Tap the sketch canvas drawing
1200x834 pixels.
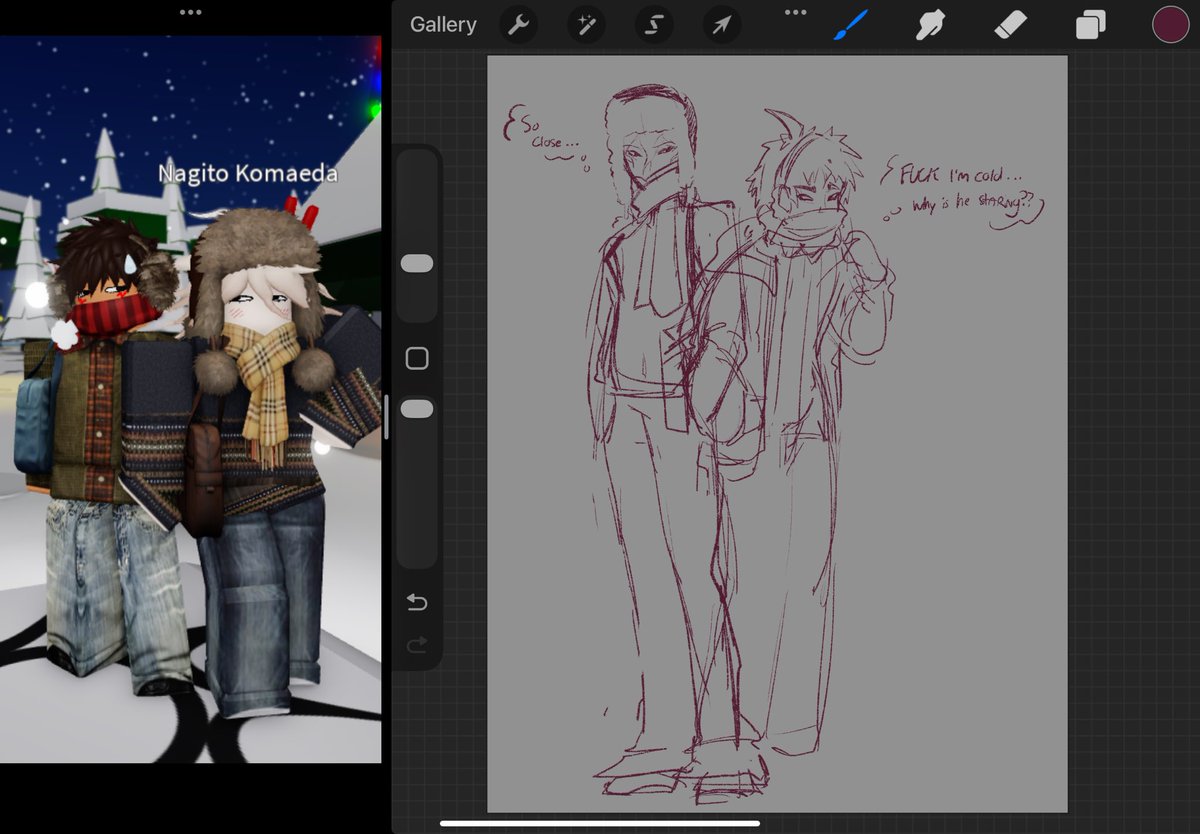tap(777, 434)
